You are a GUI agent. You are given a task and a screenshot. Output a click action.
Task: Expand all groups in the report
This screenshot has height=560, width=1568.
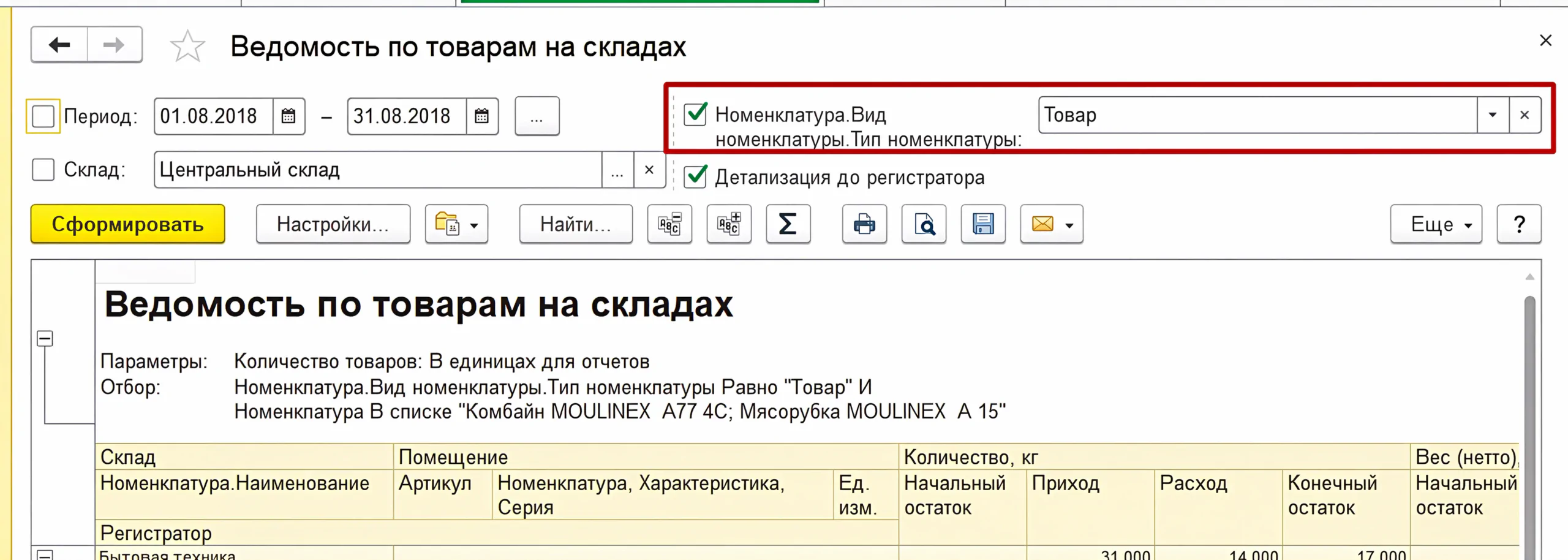pos(729,224)
